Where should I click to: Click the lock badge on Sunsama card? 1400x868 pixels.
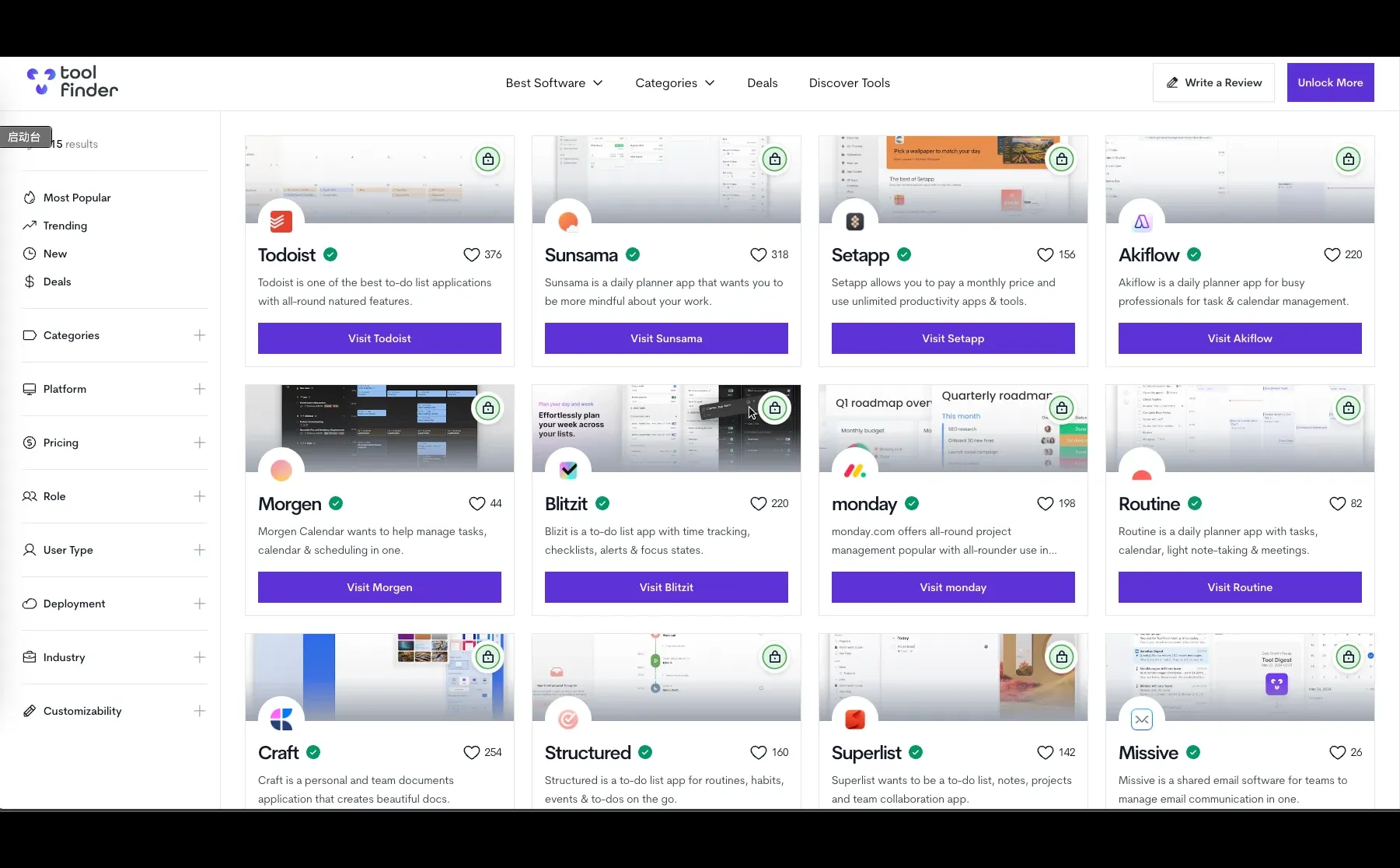(x=775, y=159)
